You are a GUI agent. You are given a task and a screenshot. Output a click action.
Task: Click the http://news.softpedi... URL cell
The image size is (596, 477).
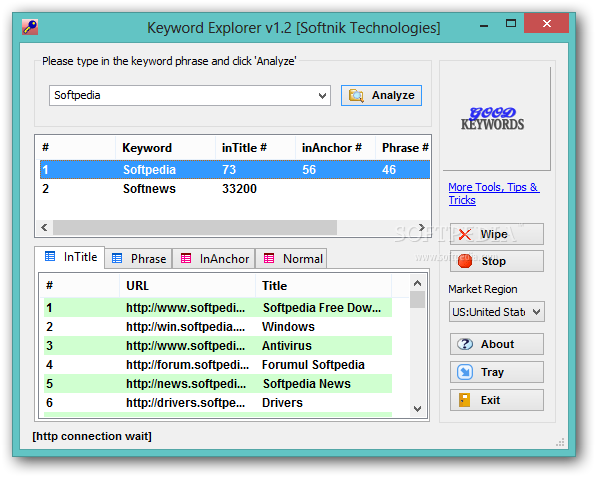186,384
